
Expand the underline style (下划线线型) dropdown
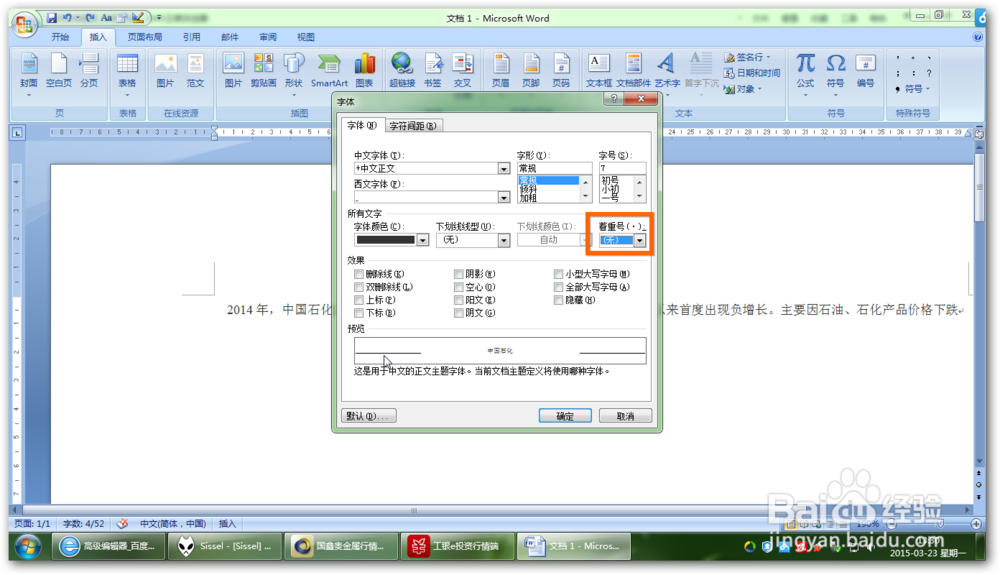[x=503, y=240]
